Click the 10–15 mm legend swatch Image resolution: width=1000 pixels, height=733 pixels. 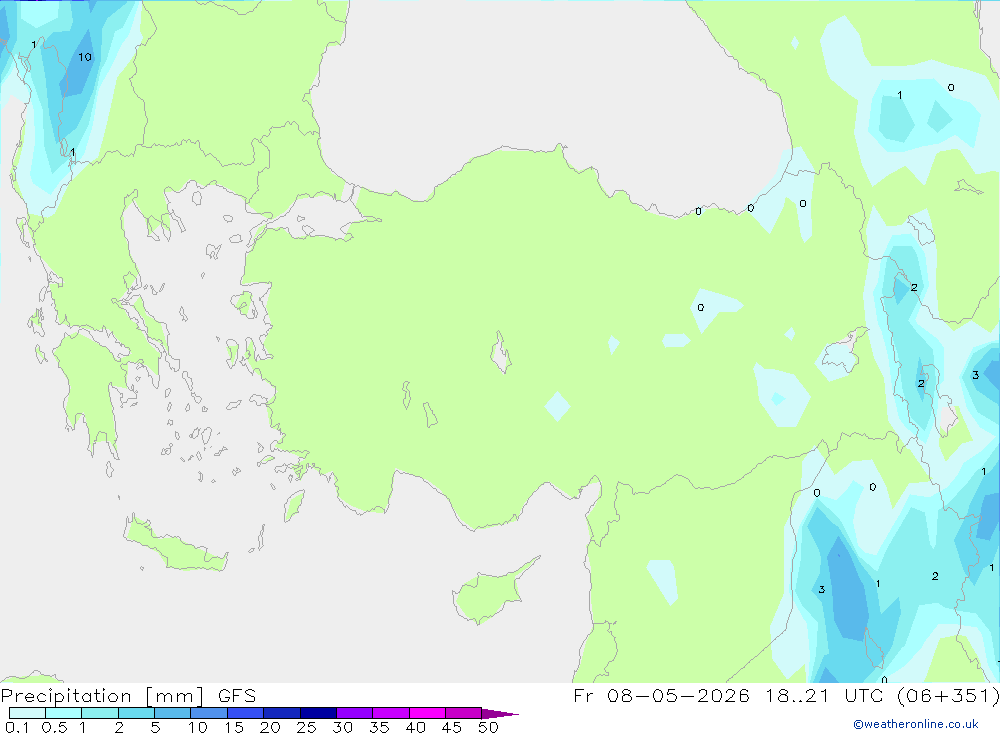[209, 713]
